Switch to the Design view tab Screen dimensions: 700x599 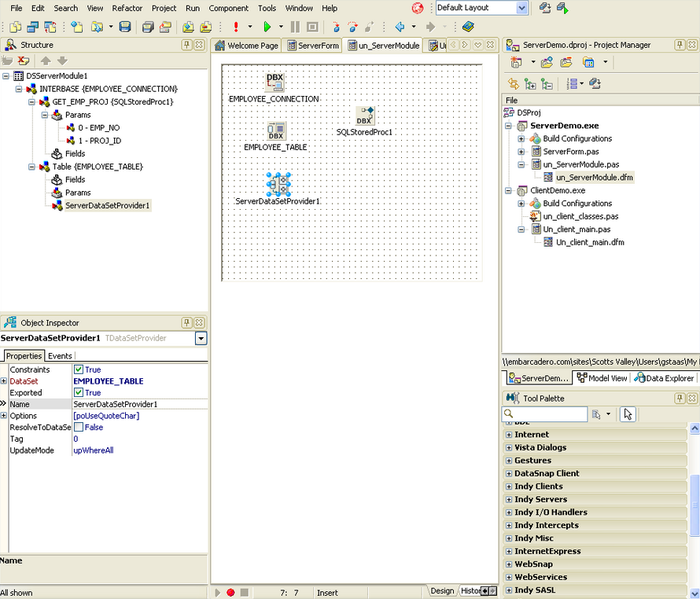442,591
